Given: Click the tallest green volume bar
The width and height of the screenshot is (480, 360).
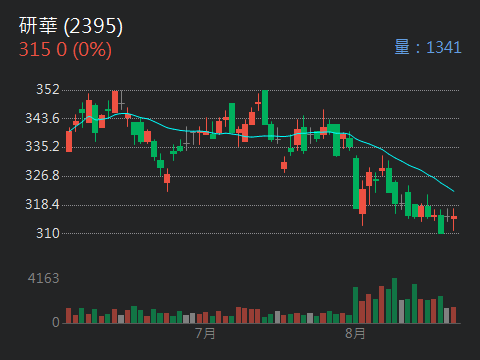Looking at the screenshot, I should click(395, 301).
